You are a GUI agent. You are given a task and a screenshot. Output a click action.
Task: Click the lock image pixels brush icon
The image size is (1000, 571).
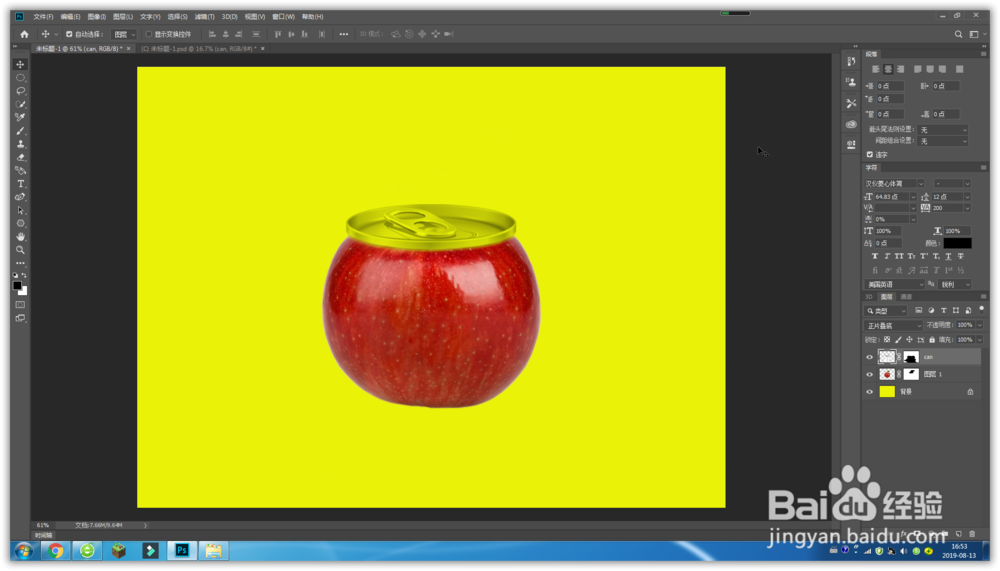898,340
